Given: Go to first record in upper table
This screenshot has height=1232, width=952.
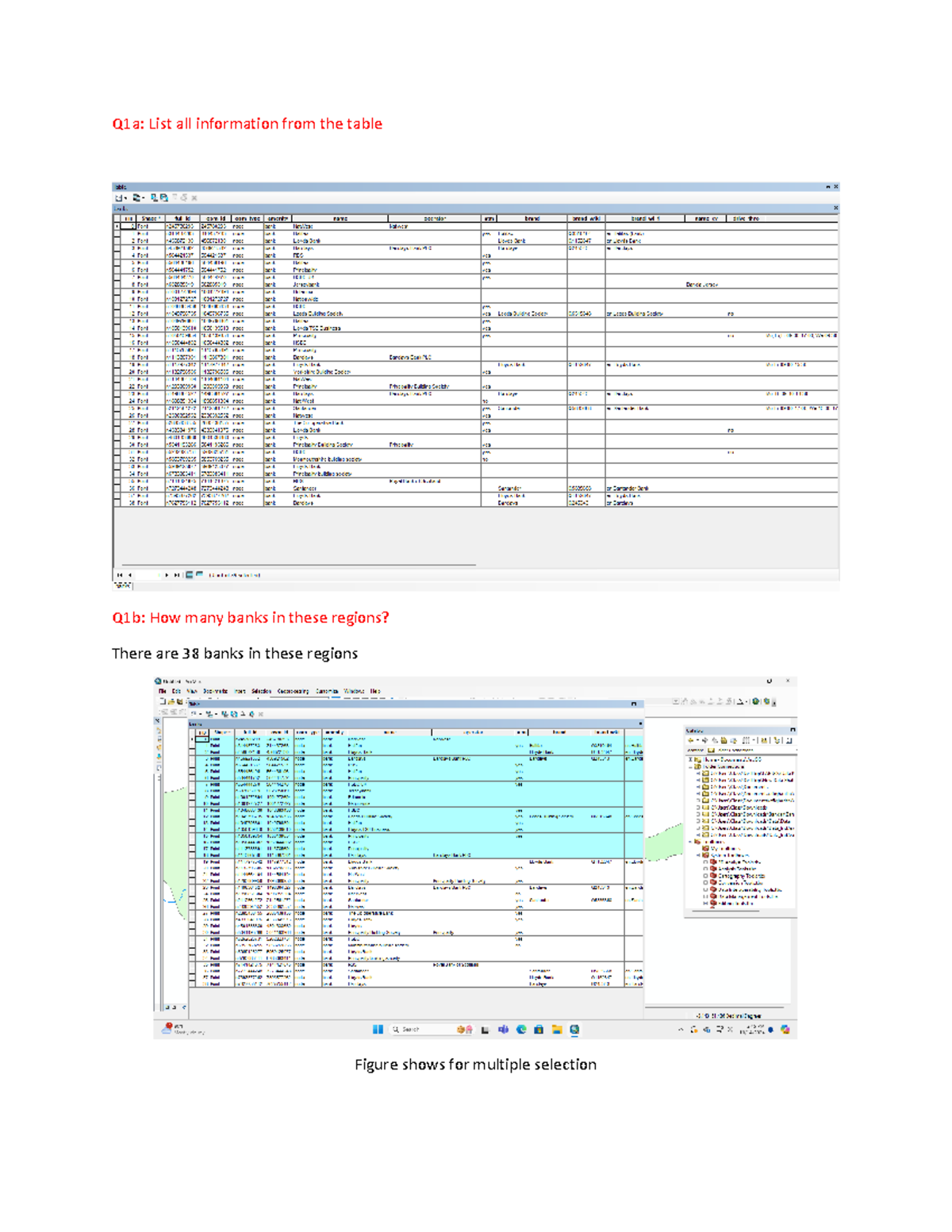Looking at the screenshot, I should (x=120, y=575).
